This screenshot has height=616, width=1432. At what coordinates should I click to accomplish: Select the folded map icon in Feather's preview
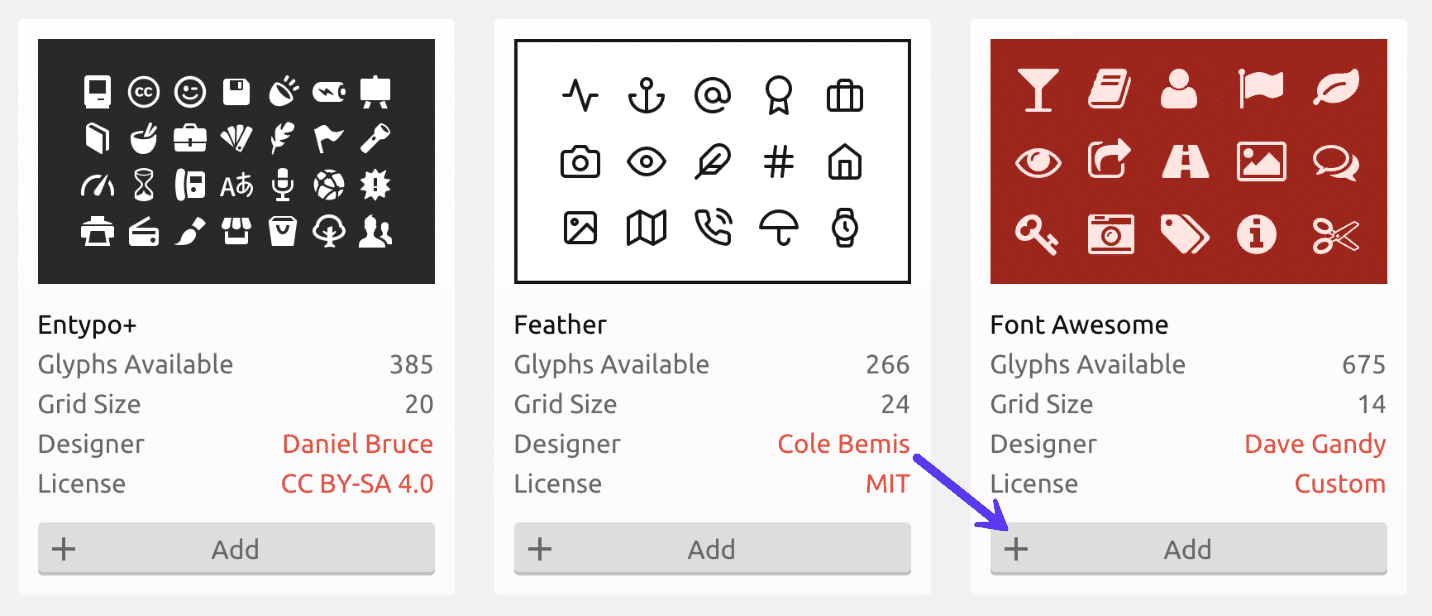pyautogui.click(x=646, y=228)
